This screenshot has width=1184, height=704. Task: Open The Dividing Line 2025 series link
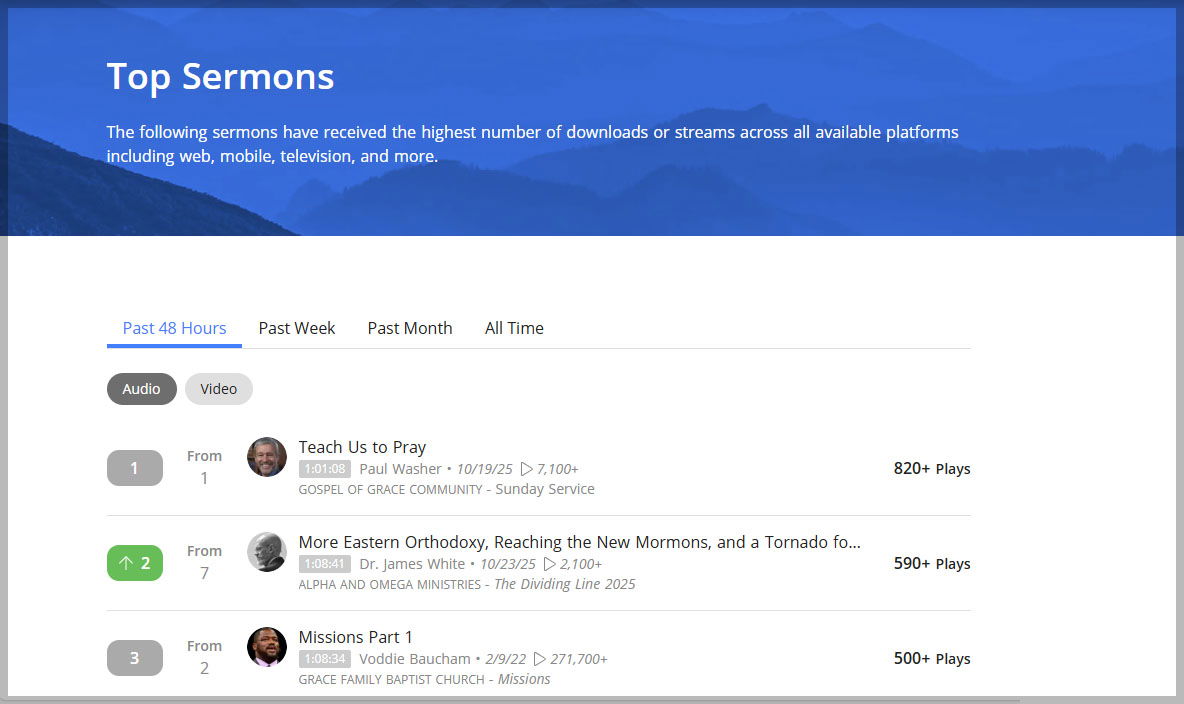pos(565,584)
